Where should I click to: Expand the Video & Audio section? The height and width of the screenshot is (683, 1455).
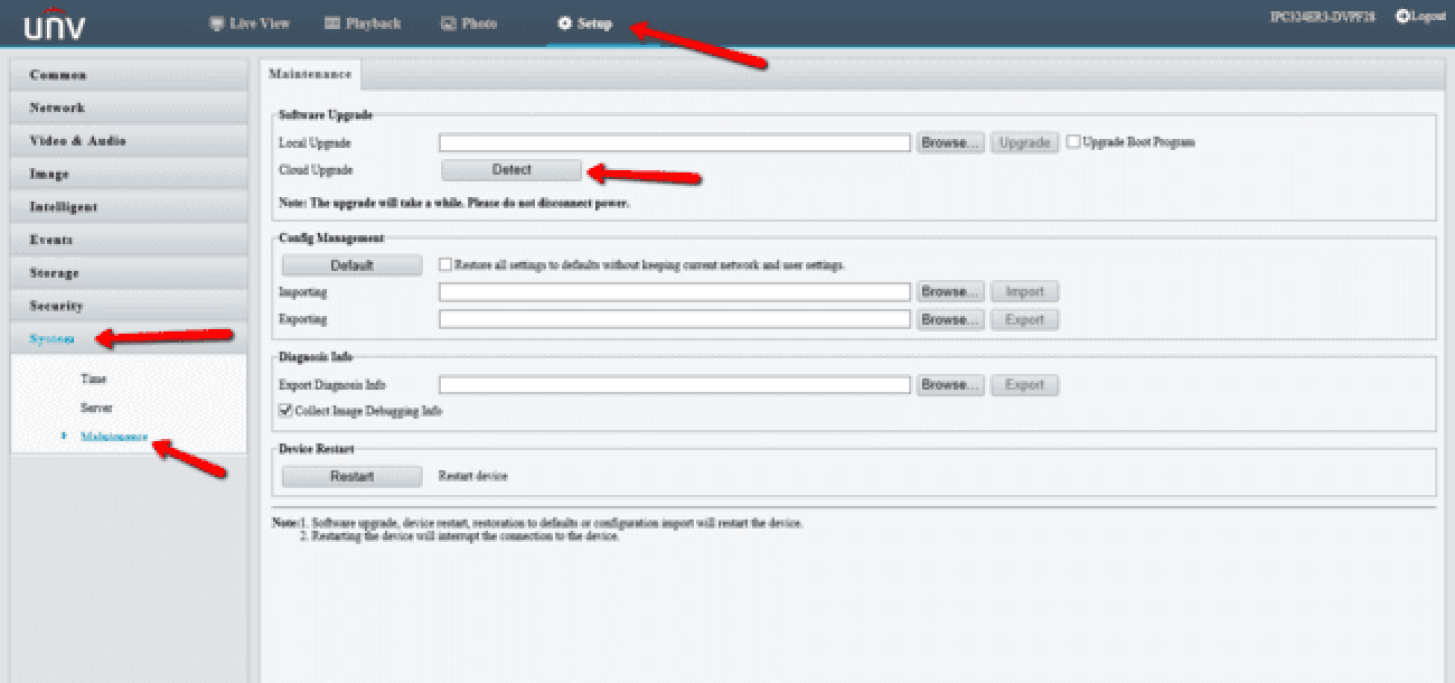[128, 141]
